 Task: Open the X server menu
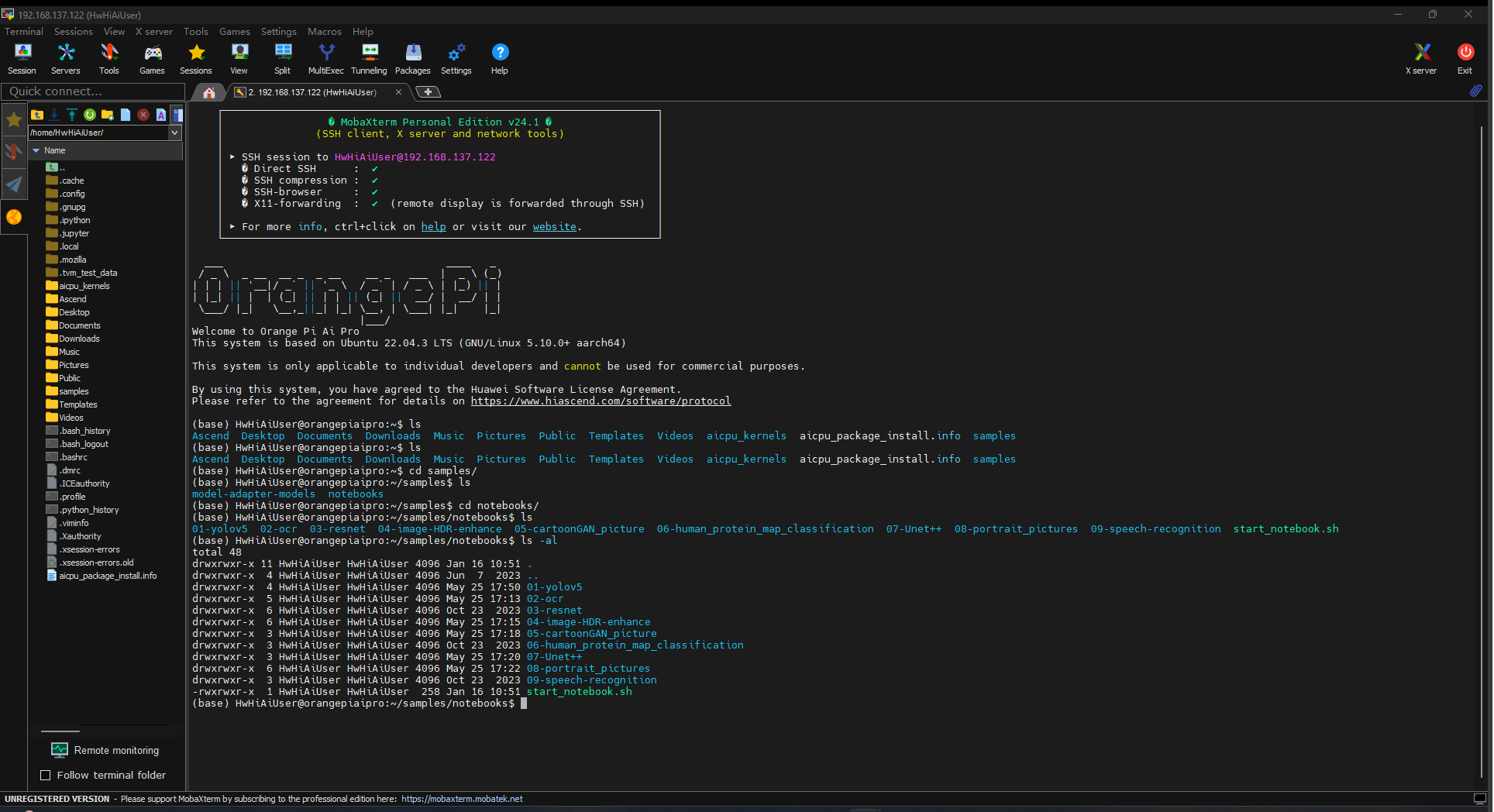[x=154, y=32]
